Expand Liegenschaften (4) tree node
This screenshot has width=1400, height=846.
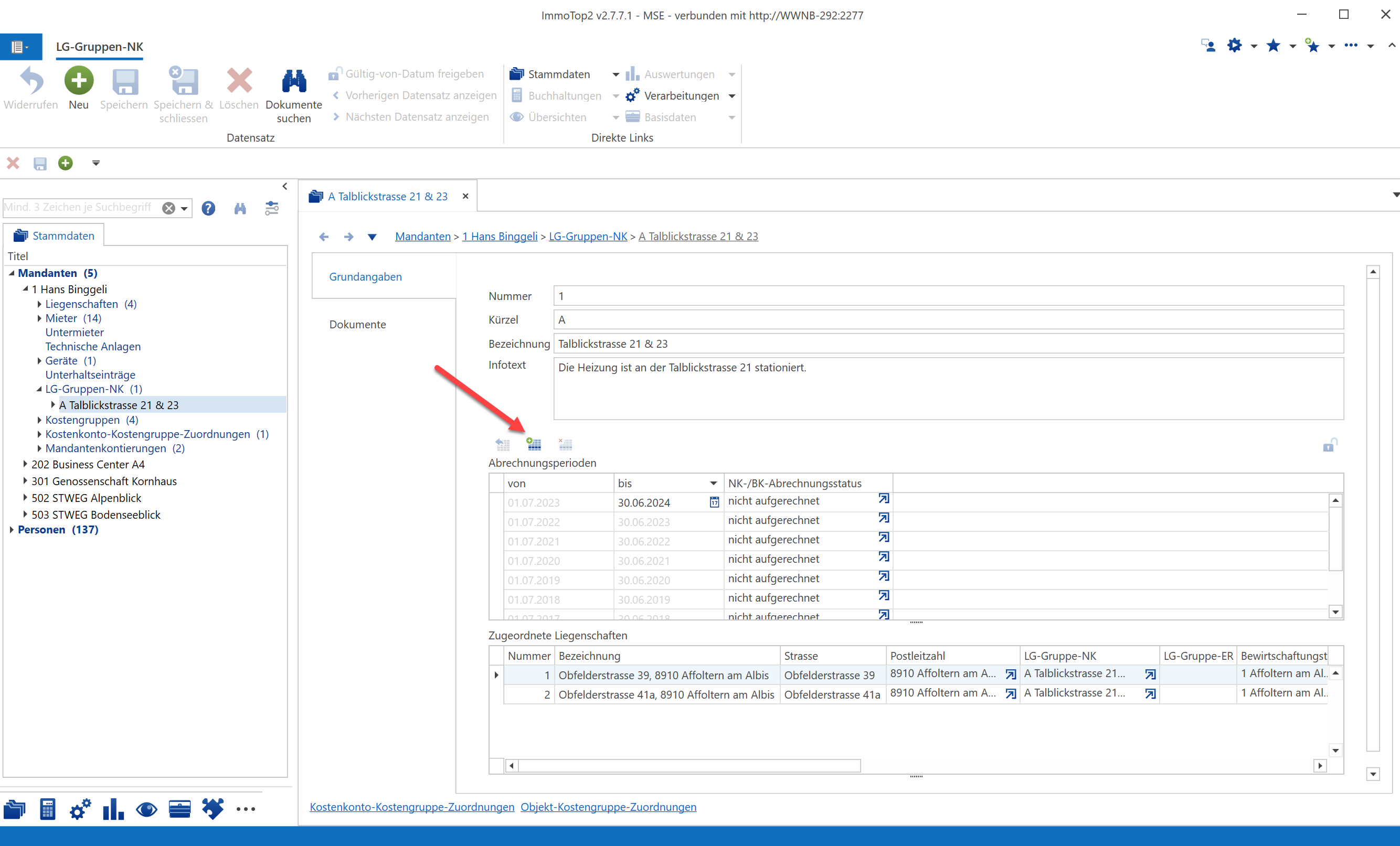39,304
